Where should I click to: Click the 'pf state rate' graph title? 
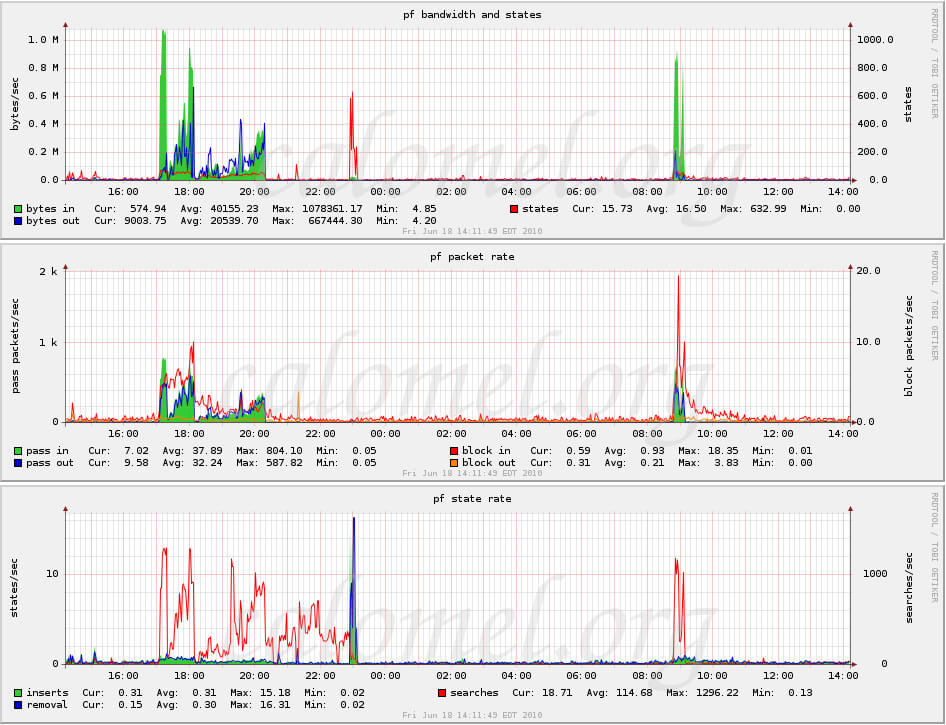472,499
